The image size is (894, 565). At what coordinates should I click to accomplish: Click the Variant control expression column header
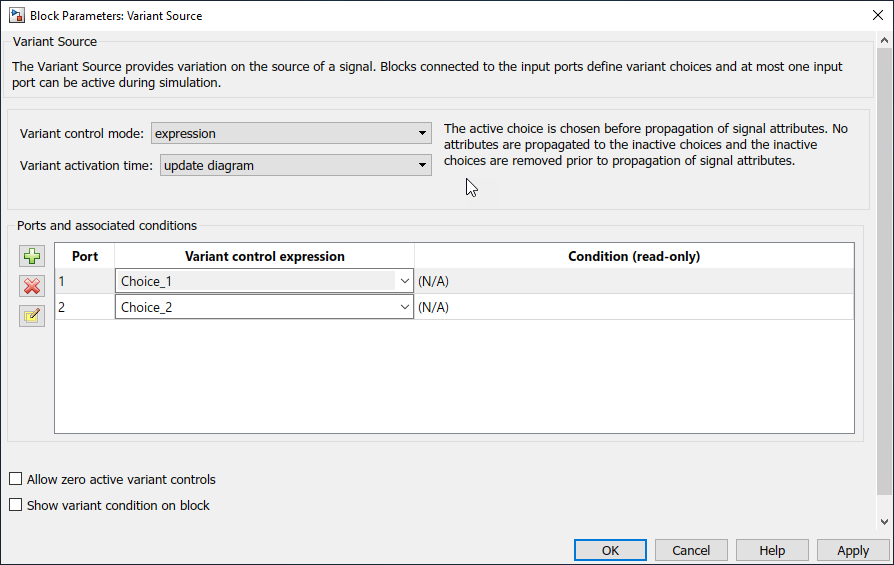(x=265, y=257)
